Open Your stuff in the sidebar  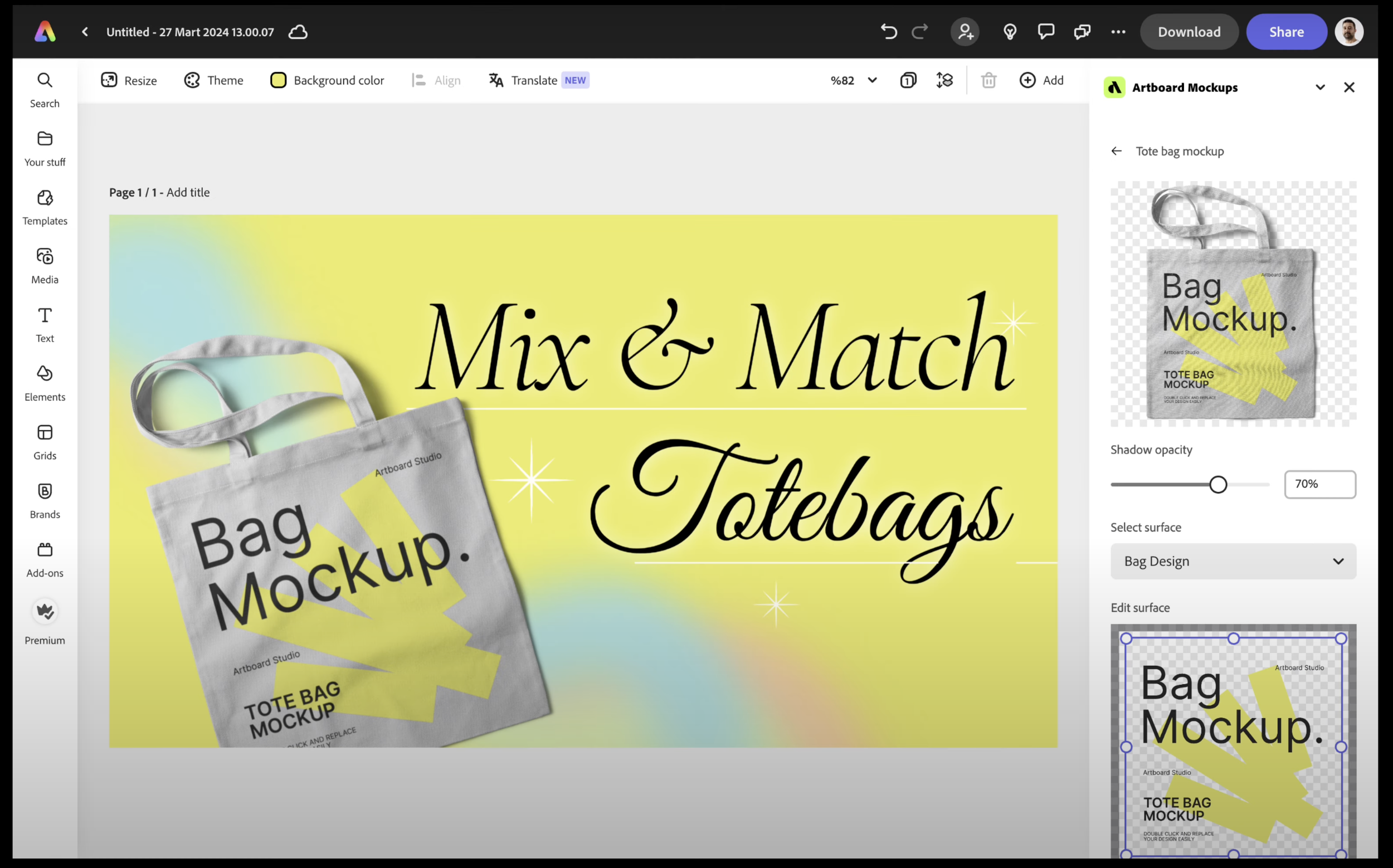[45, 149]
